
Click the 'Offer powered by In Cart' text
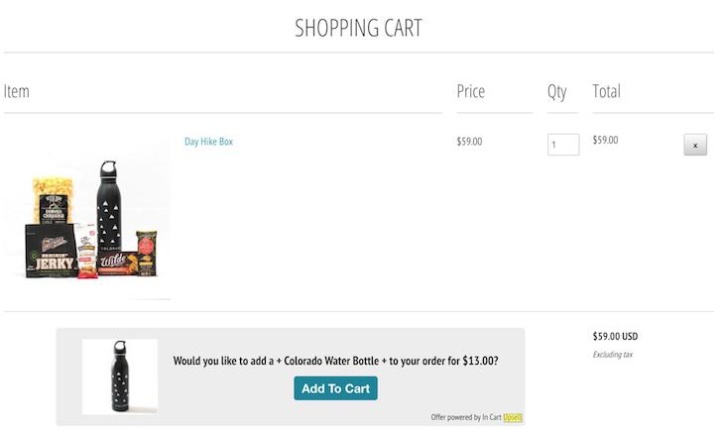coord(466,417)
